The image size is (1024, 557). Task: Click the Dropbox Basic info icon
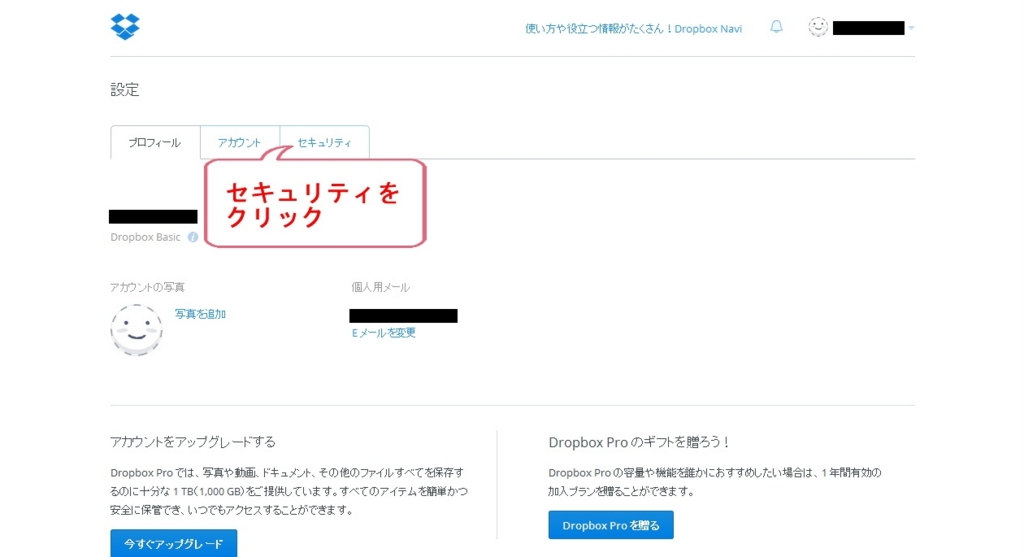(x=193, y=237)
